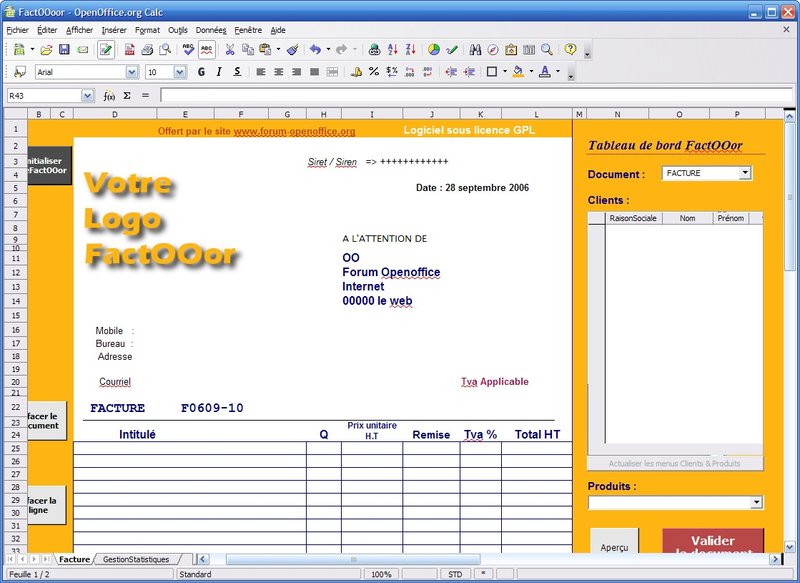Screen dimensions: 800x583
Task: Toggle italic formatting
Action: point(218,72)
